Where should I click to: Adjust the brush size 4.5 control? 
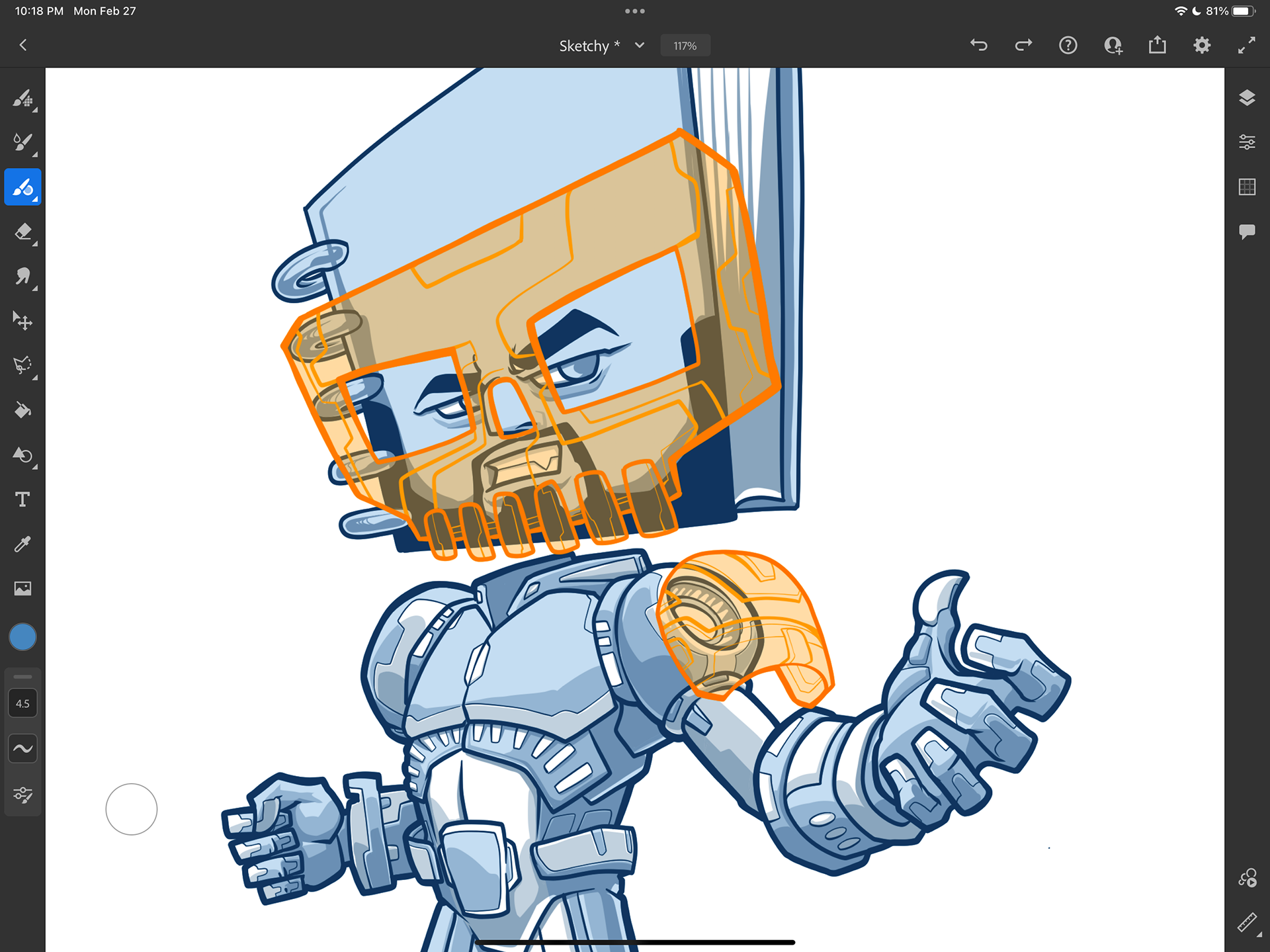(x=22, y=703)
